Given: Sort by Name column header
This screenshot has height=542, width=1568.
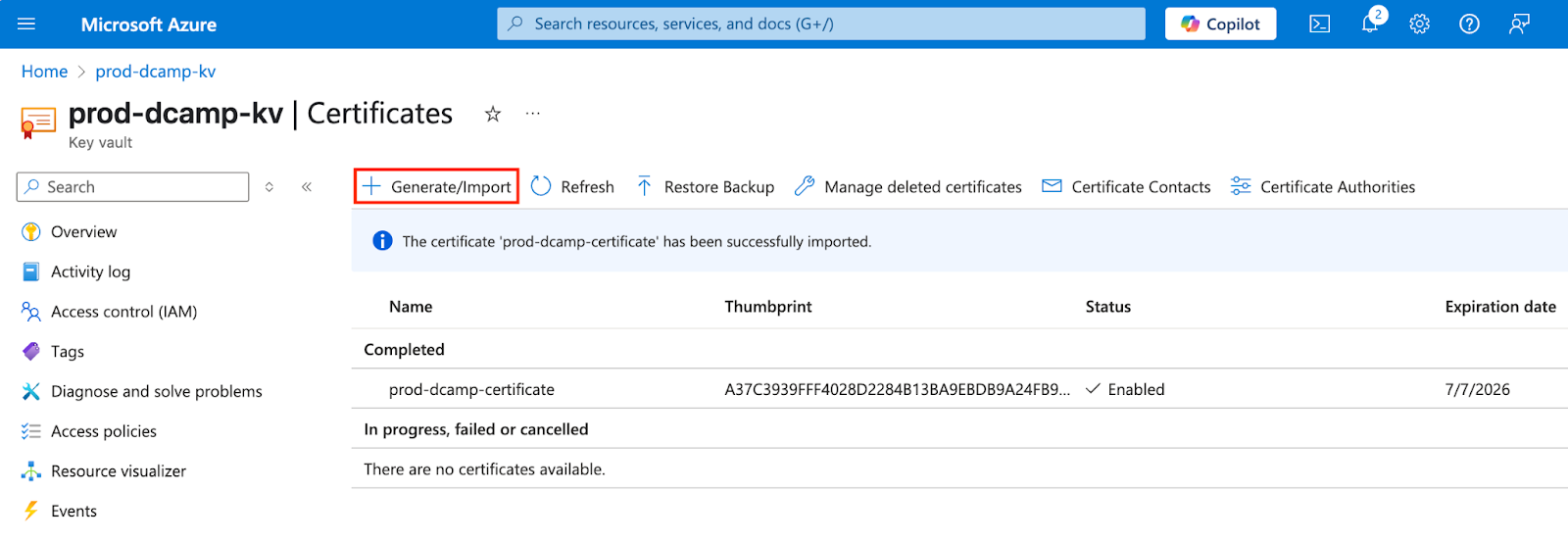Looking at the screenshot, I should coord(411,307).
